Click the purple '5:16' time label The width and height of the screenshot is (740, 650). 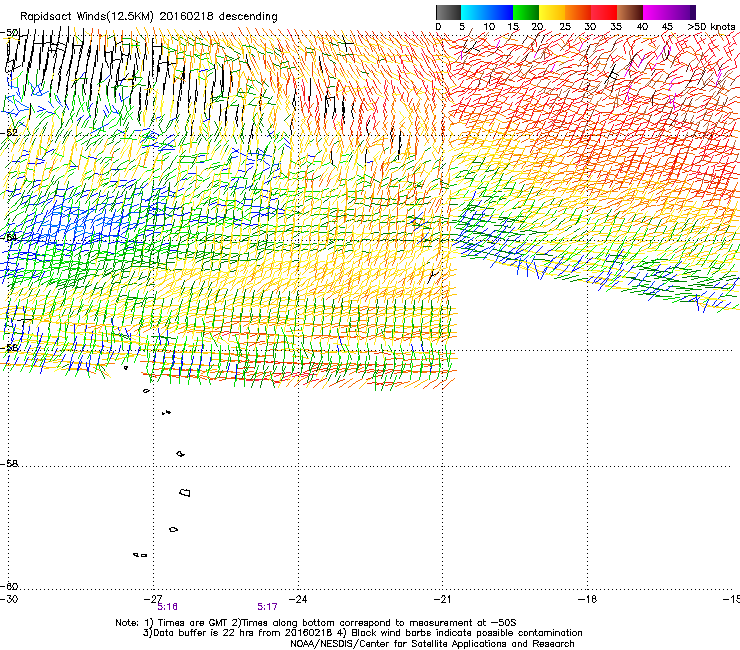click(x=168, y=607)
